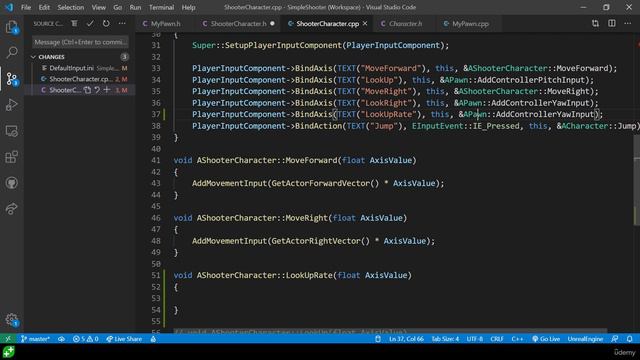Image resolution: width=640 pixels, height=360 pixels.
Task: Click the Commit checkmark icon
Action: click(x=90, y=24)
